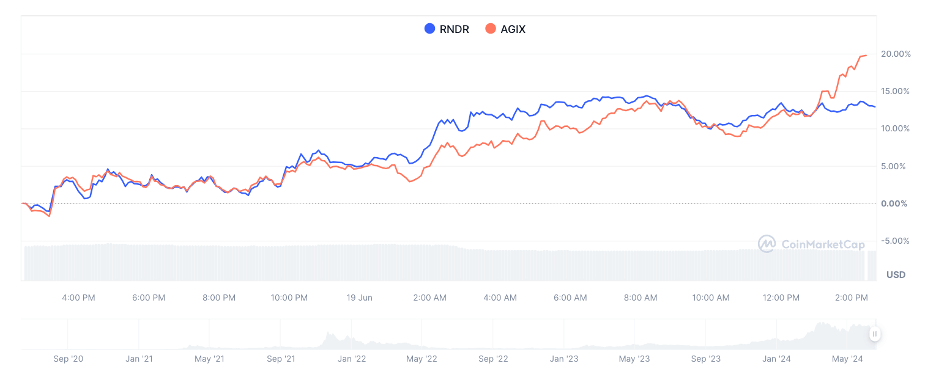Click the CoinMarketCap watermark logo icon
This screenshot has width=936, height=380.
pyautogui.click(x=766, y=243)
